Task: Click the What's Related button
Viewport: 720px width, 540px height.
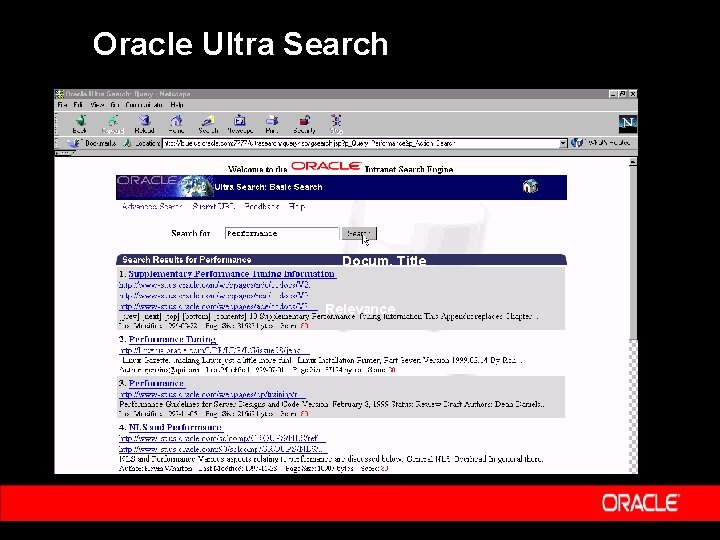Action: click(x=601, y=143)
